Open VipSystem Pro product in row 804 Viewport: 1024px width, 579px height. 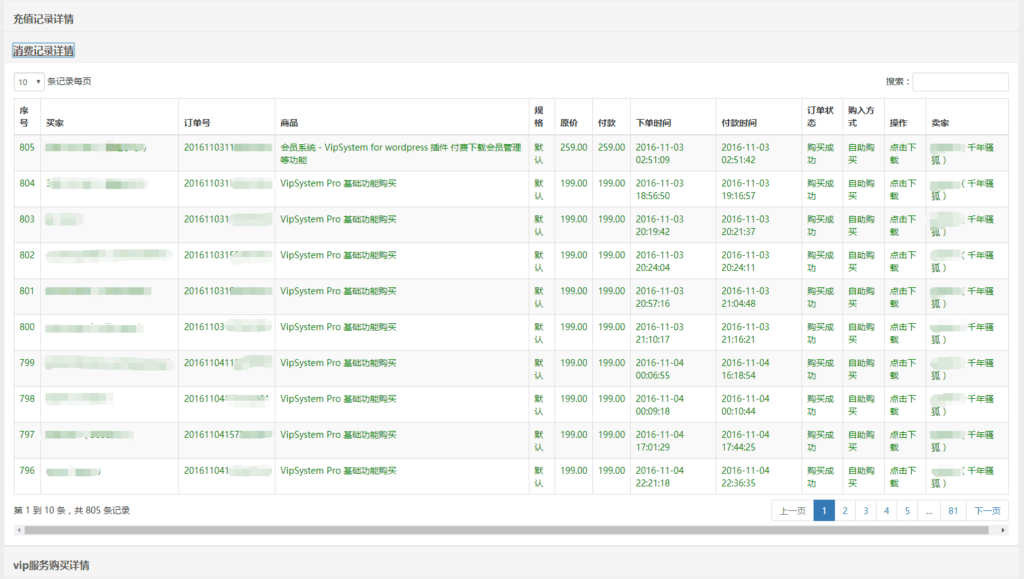(338, 183)
